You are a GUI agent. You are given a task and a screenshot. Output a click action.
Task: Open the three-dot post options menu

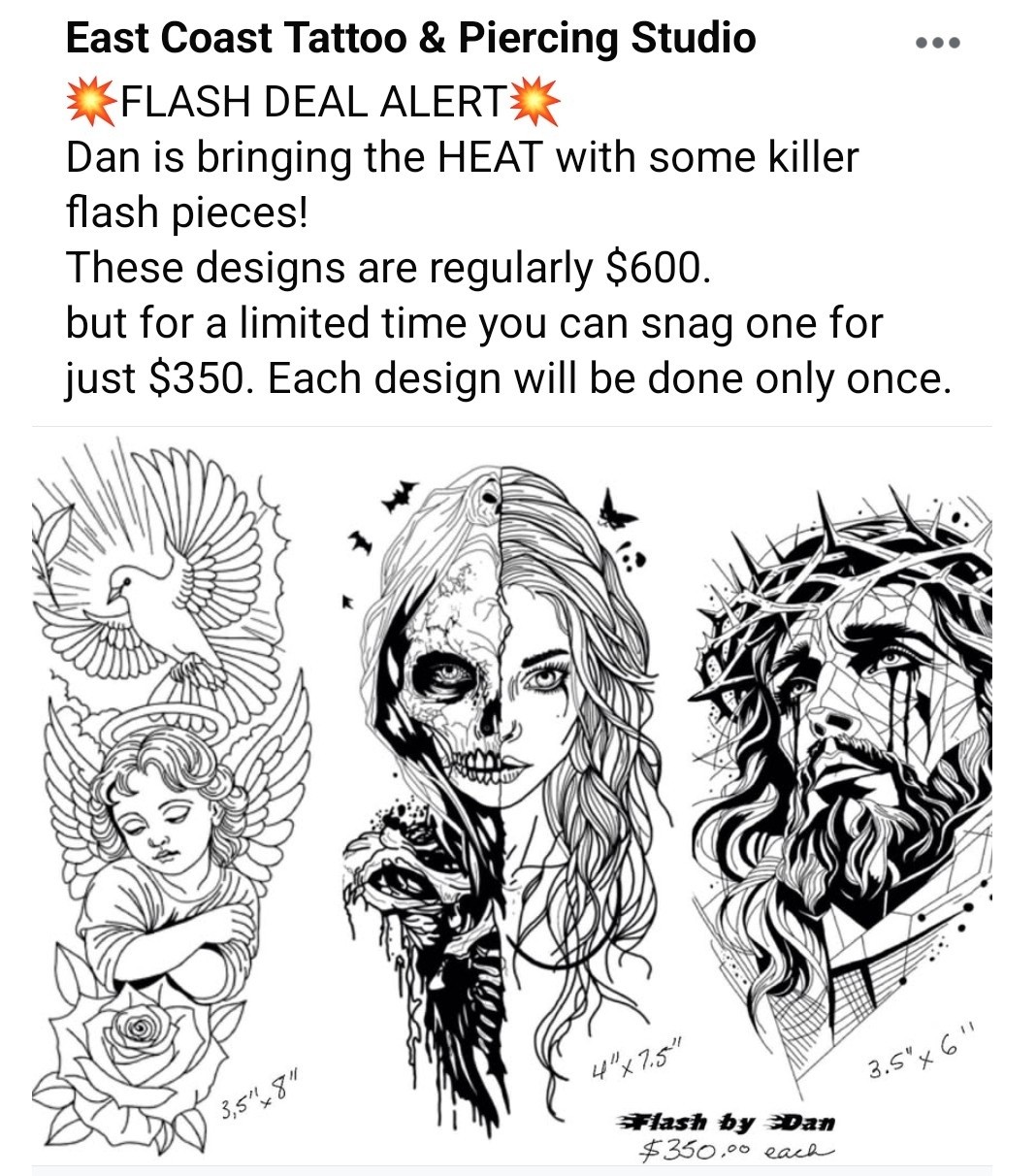(938, 43)
